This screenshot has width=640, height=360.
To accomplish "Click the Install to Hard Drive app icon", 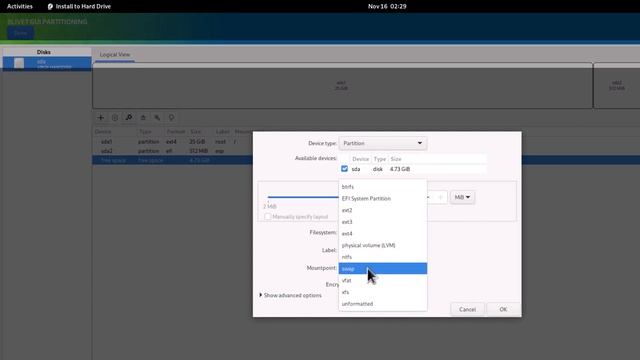I will click(50, 7).
